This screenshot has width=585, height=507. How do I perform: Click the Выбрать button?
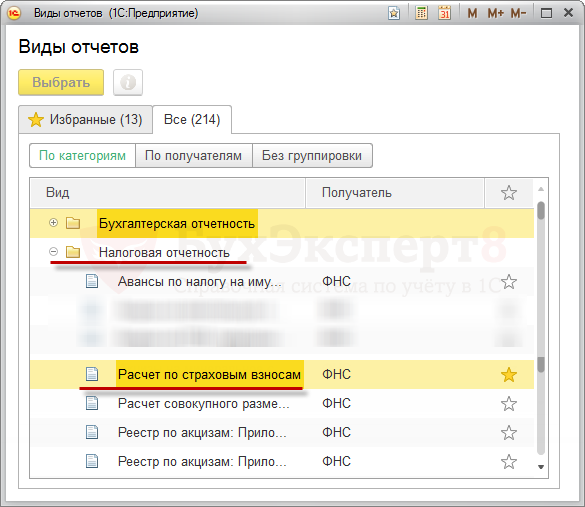[61, 82]
